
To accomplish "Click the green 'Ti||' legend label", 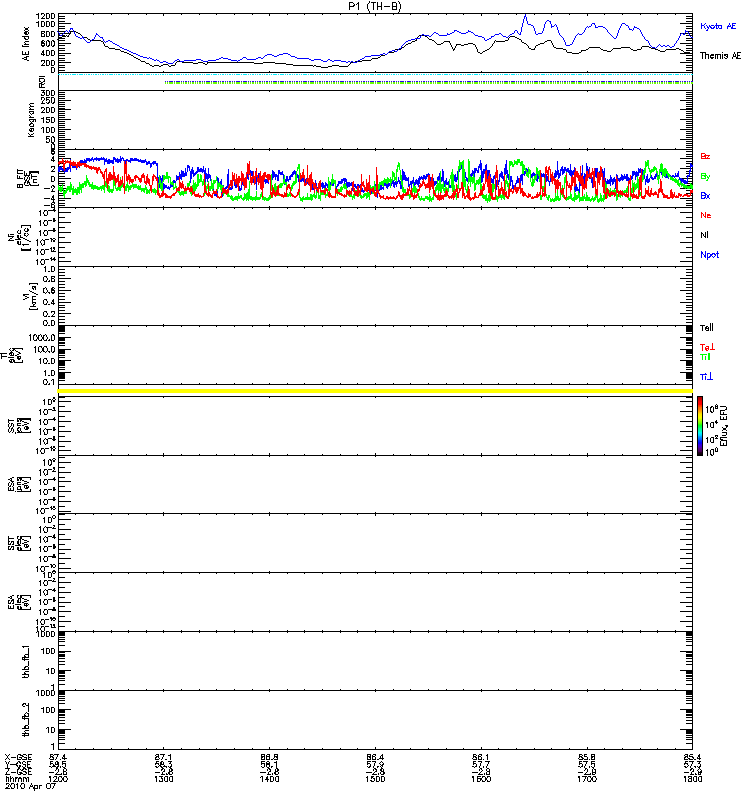I will point(705,357).
